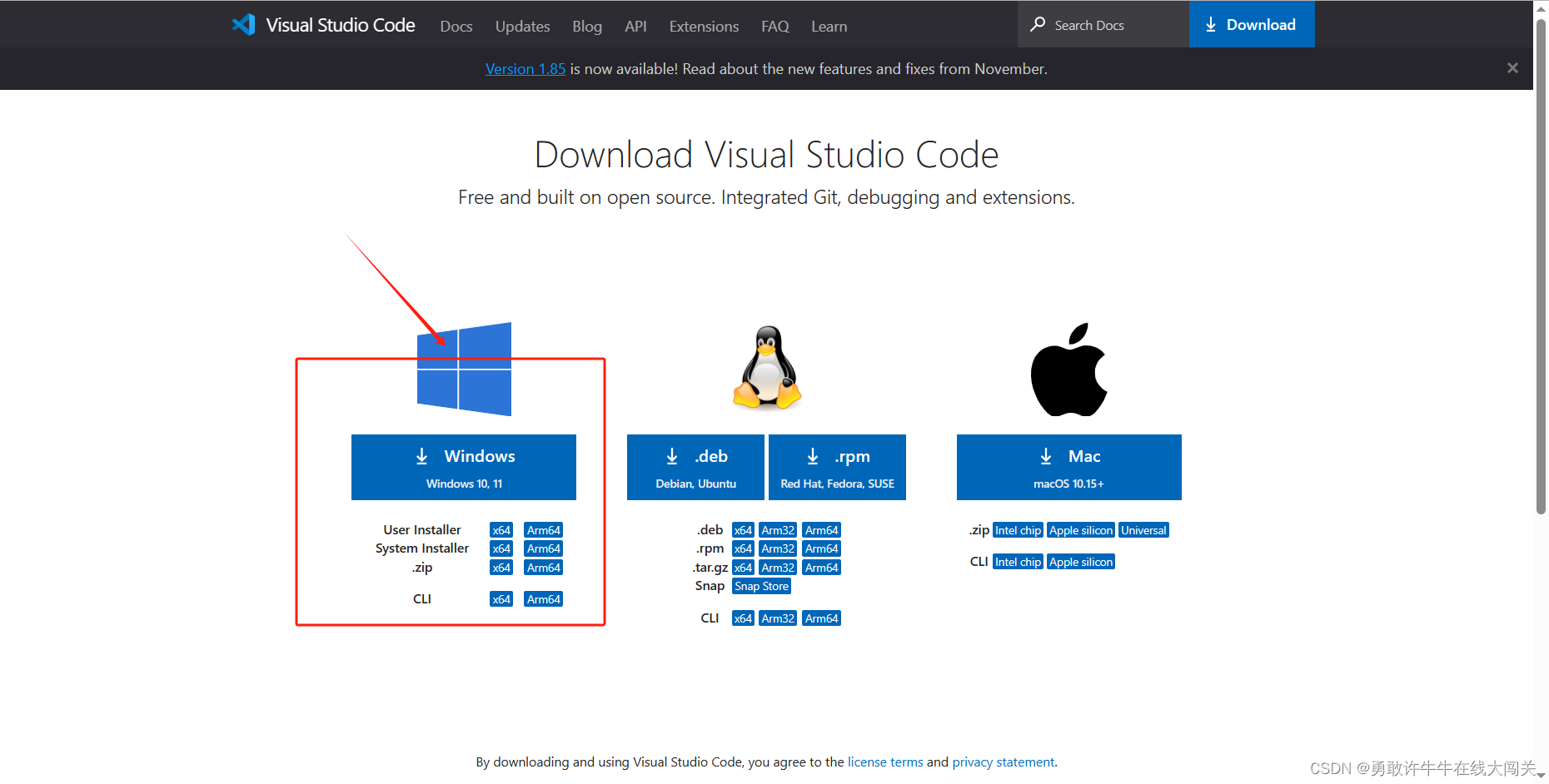The height and width of the screenshot is (784, 1549).
Task: Click the page vertical scrollbar thumb
Action: coord(1541,266)
